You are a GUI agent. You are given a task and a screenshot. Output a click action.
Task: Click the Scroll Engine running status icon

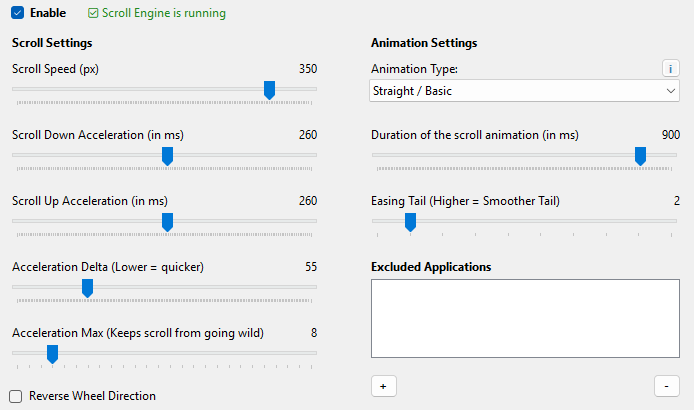(93, 13)
